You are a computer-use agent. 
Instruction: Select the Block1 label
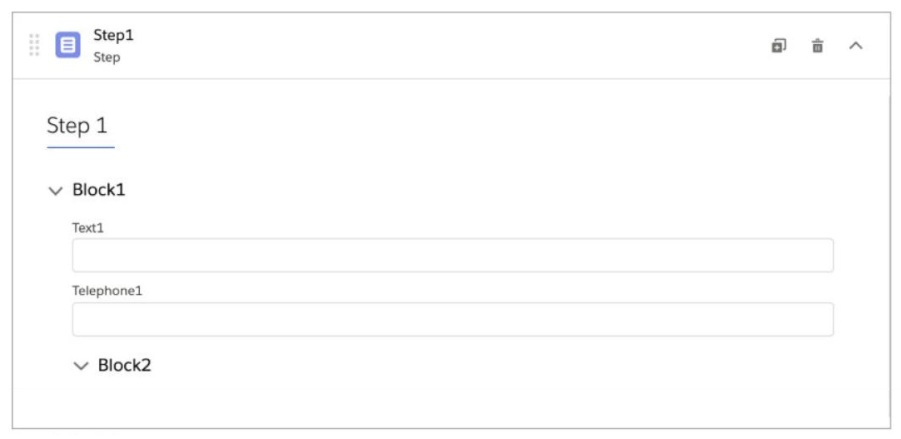click(x=99, y=190)
